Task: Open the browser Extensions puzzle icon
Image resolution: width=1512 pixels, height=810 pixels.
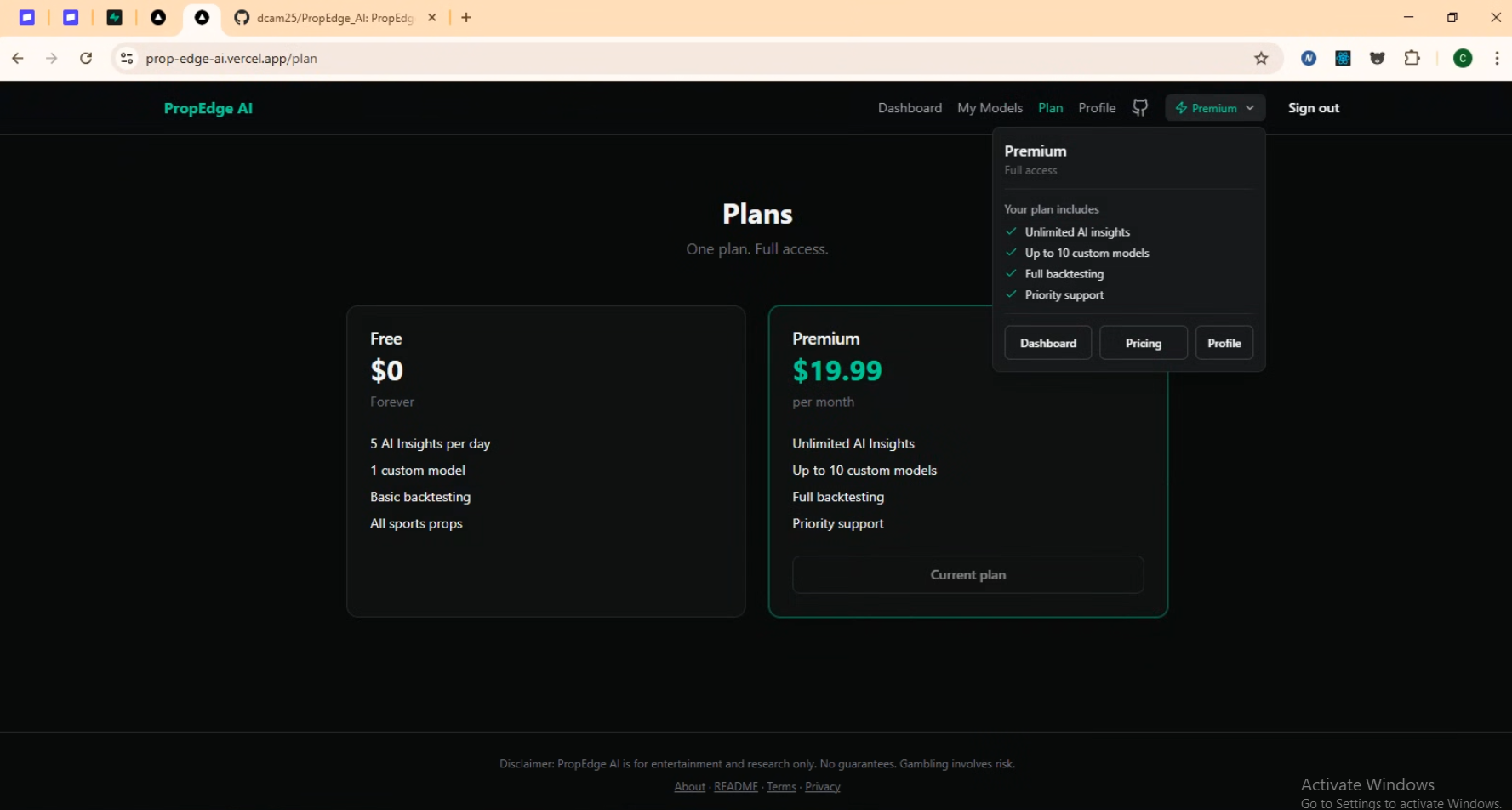Action: point(1412,59)
